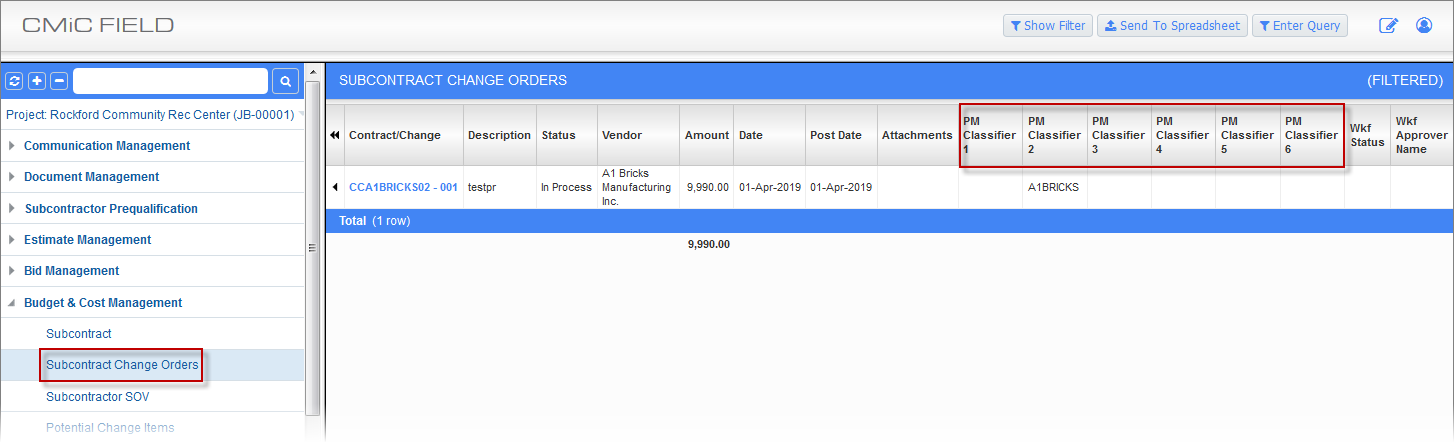The height and width of the screenshot is (443, 1454).
Task: Collapse all tree nodes with minus icon
Action: (x=59, y=81)
